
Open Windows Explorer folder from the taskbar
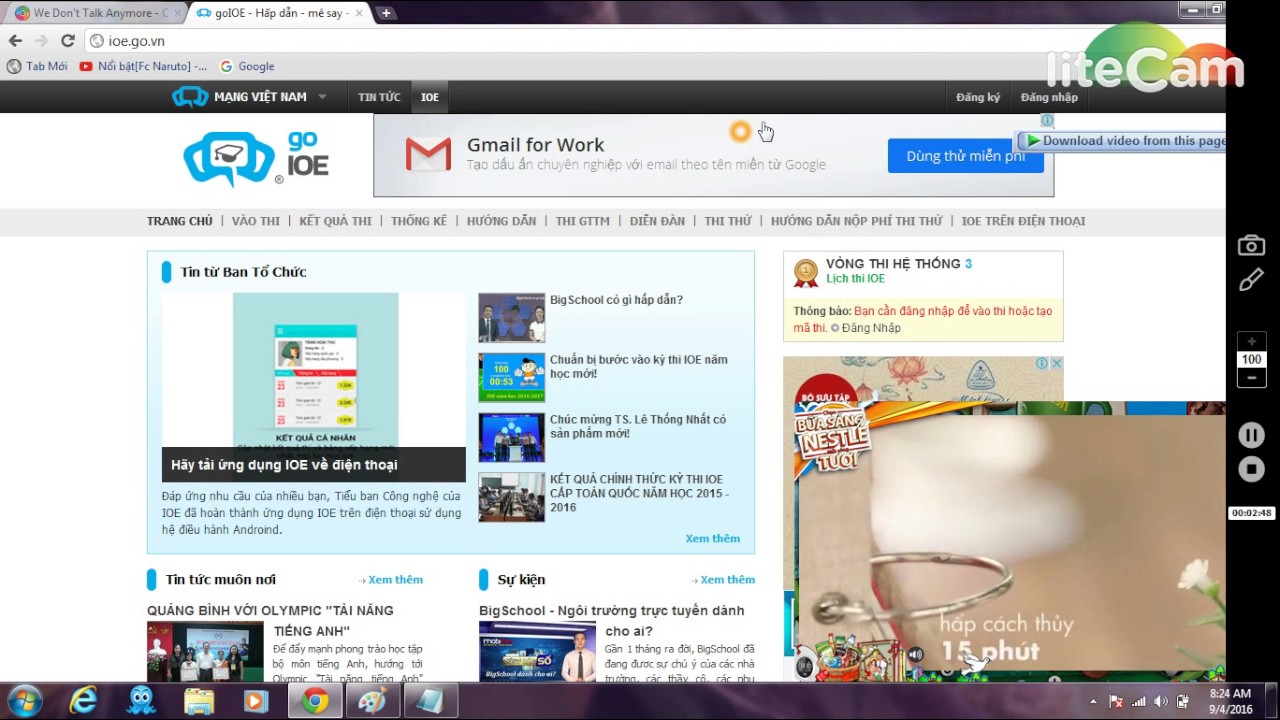(x=199, y=701)
